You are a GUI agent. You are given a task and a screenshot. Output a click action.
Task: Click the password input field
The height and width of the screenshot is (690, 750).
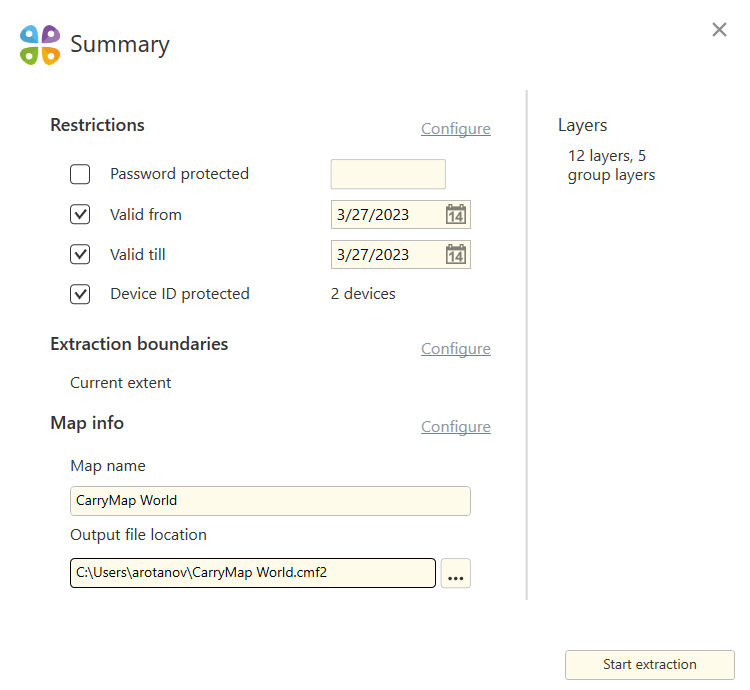[x=388, y=174]
